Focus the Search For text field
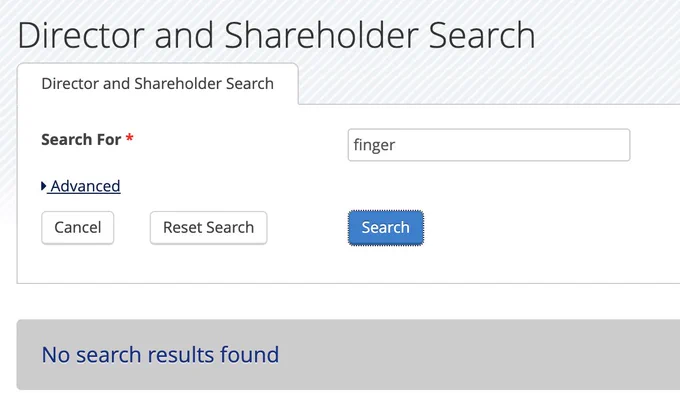The width and height of the screenshot is (680, 416). 489,145
